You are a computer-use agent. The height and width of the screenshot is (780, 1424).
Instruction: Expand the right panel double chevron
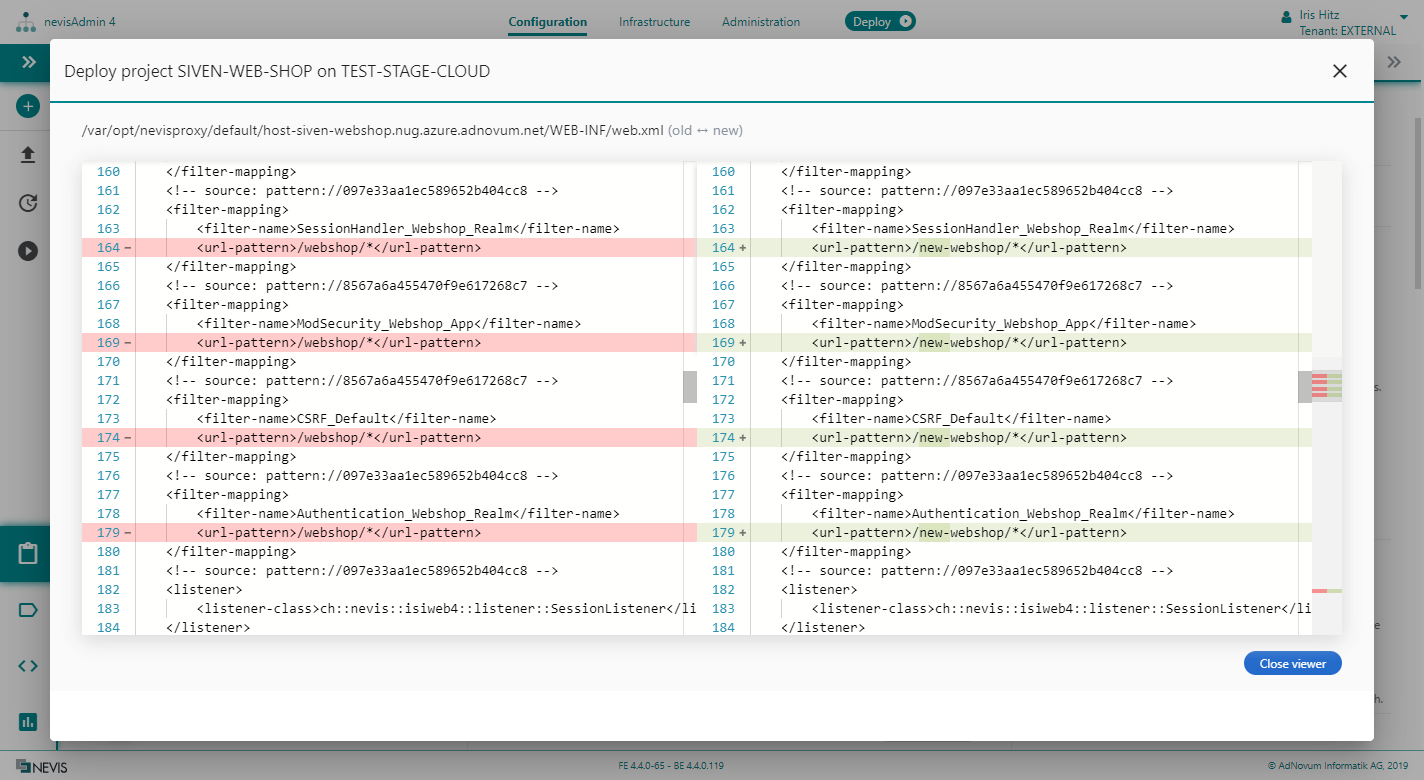[x=1394, y=62]
